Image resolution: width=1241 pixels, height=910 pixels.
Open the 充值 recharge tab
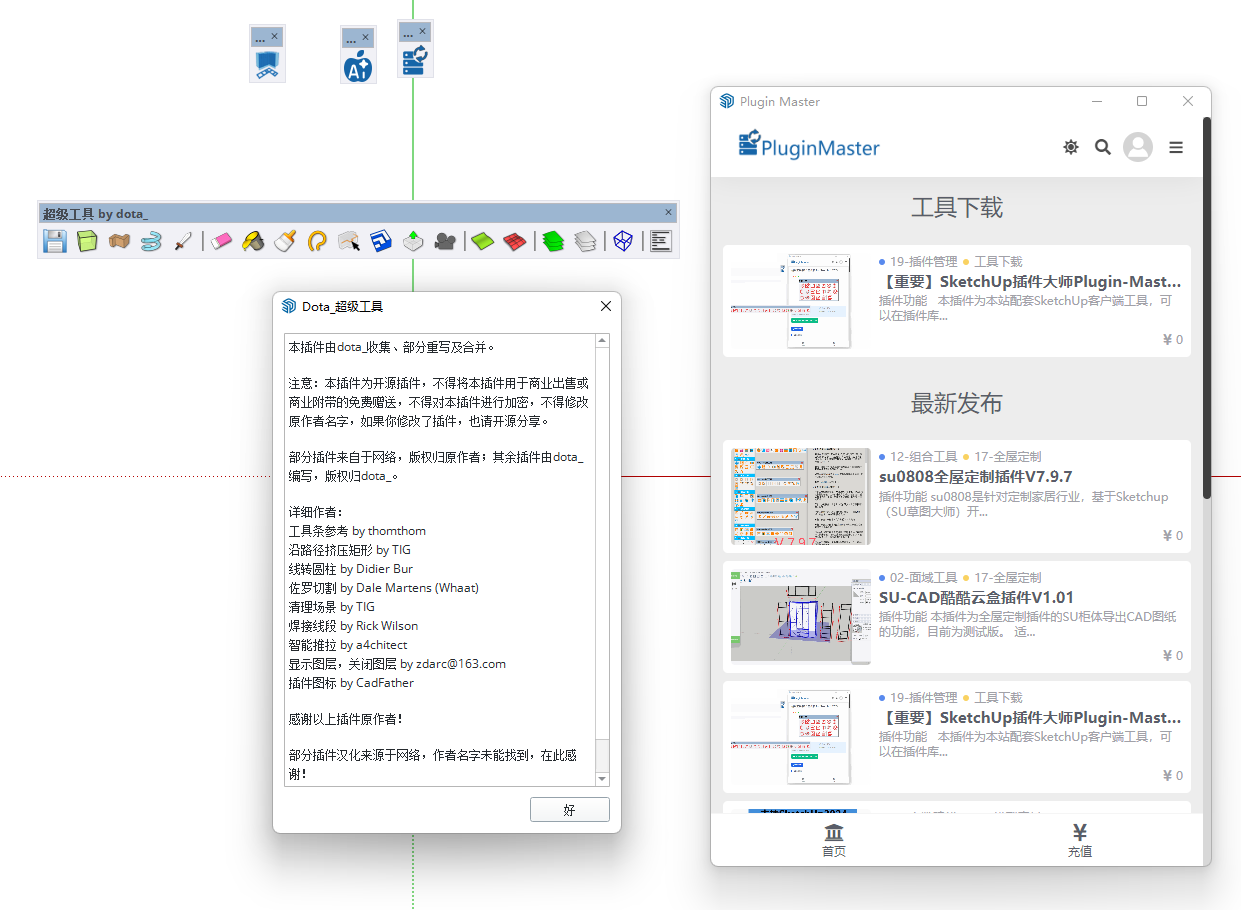[x=1080, y=839]
